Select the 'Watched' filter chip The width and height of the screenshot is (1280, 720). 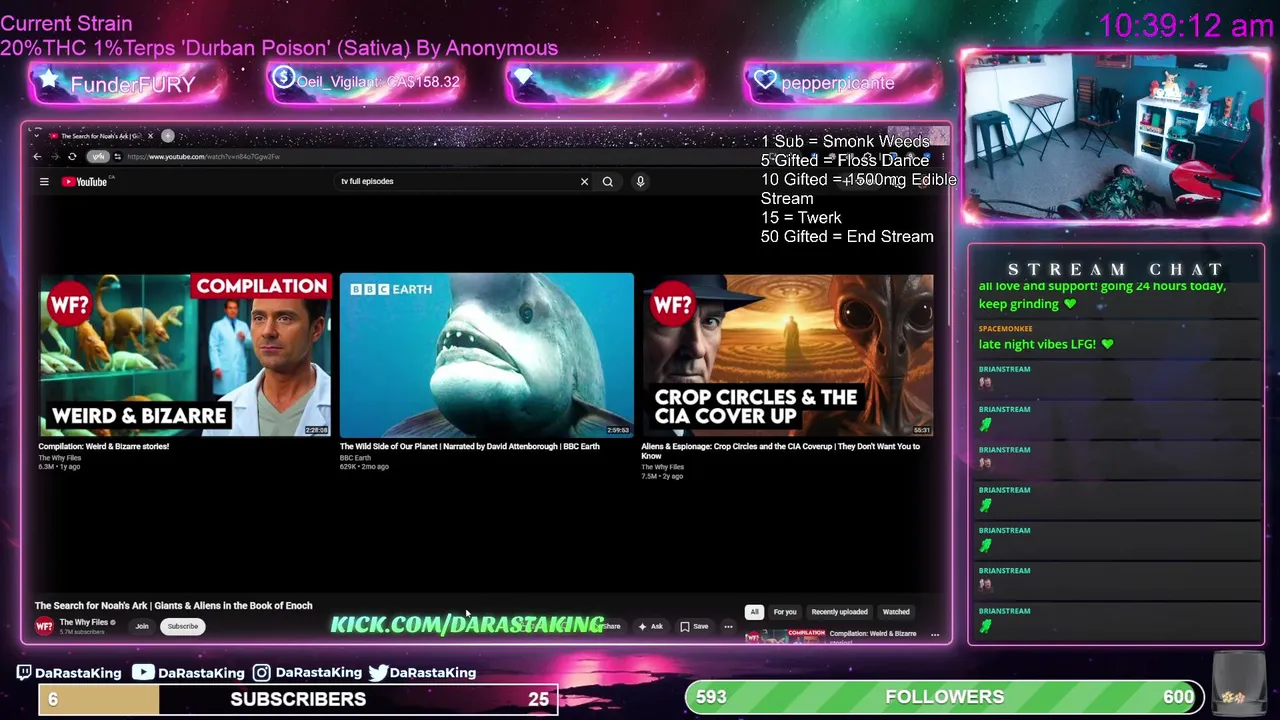click(896, 612)
